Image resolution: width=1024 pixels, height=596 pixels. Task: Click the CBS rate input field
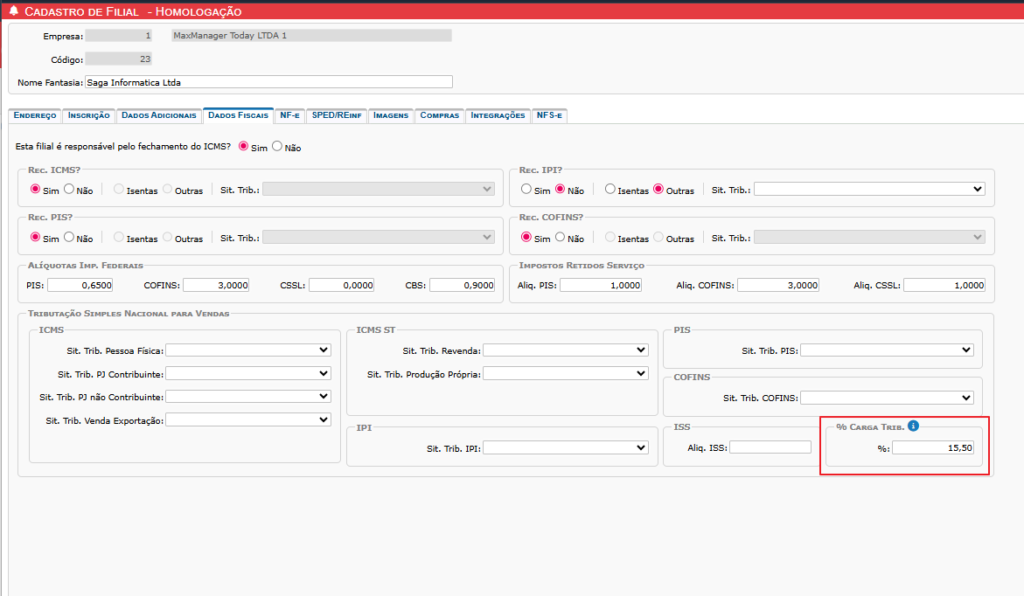(463, 285)
